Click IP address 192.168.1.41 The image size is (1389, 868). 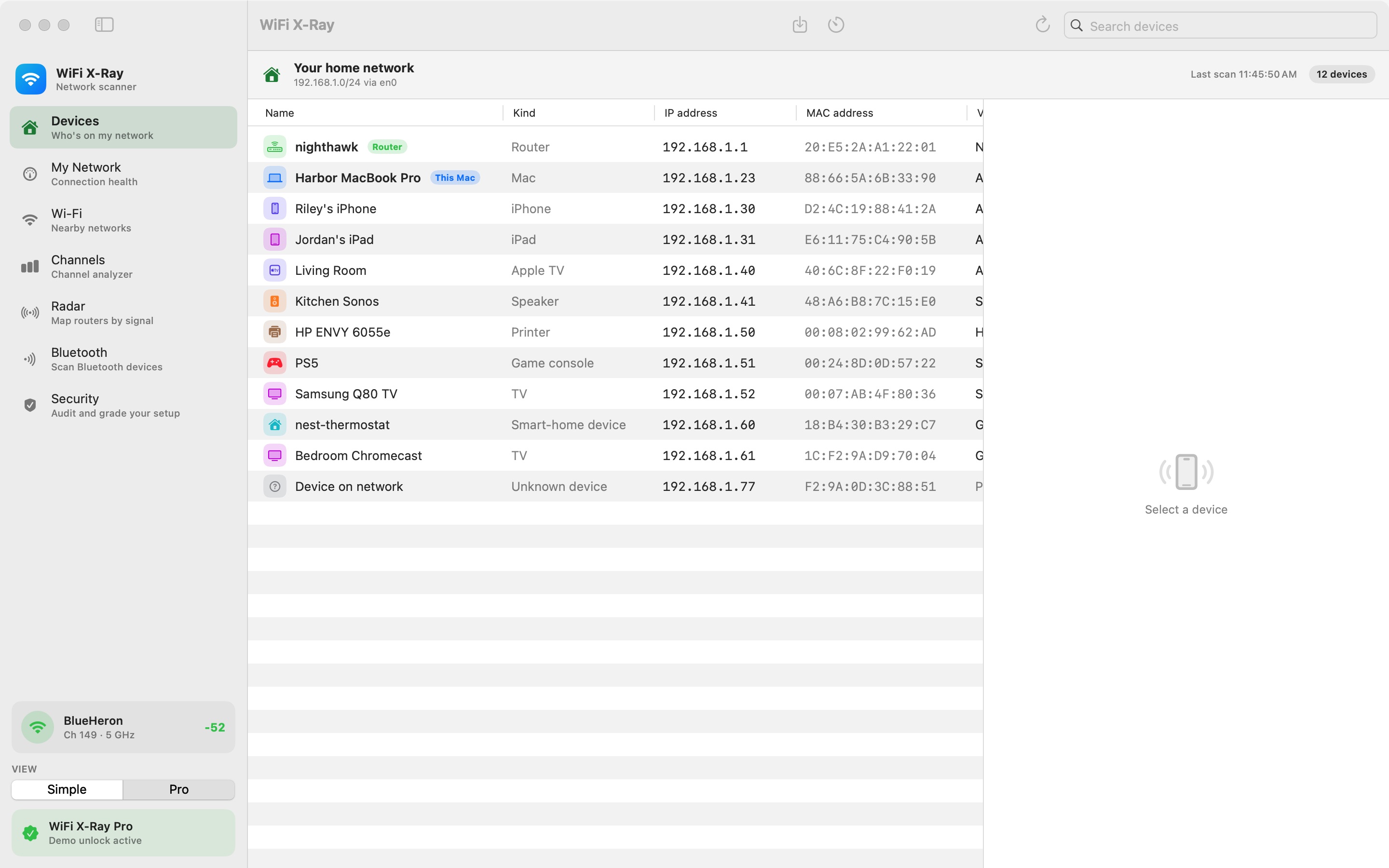pos(708,301)
